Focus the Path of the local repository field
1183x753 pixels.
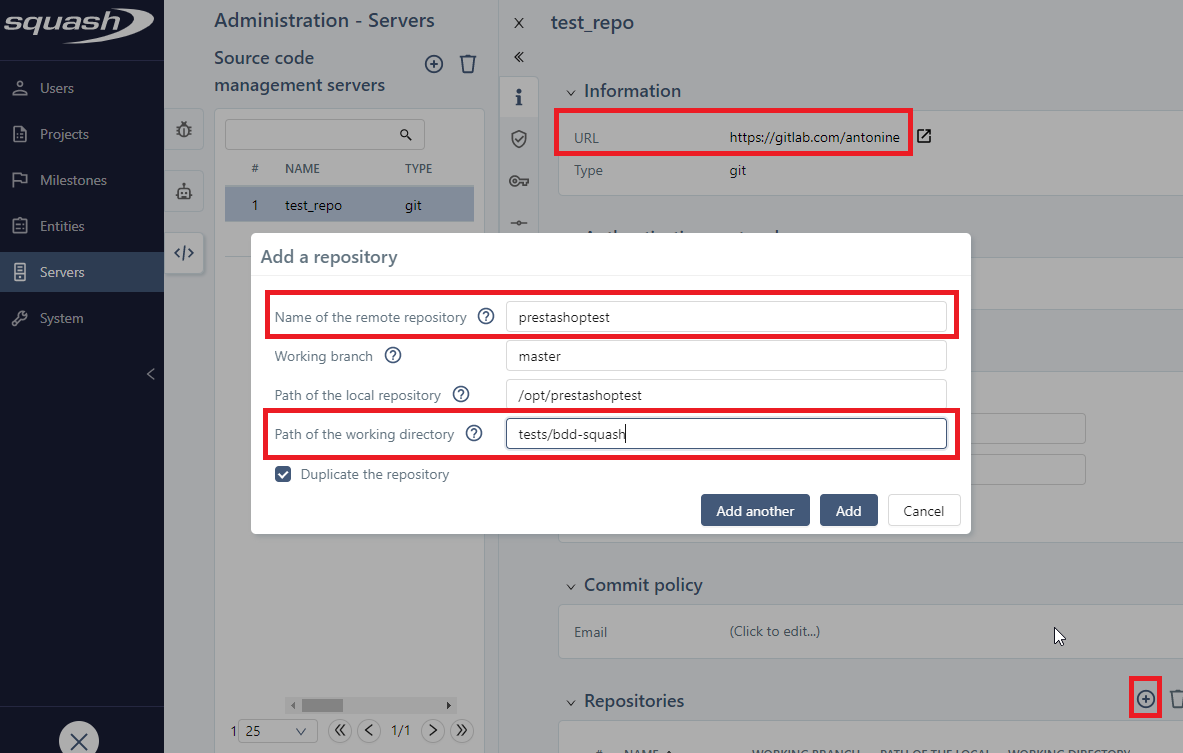[725, 395]
